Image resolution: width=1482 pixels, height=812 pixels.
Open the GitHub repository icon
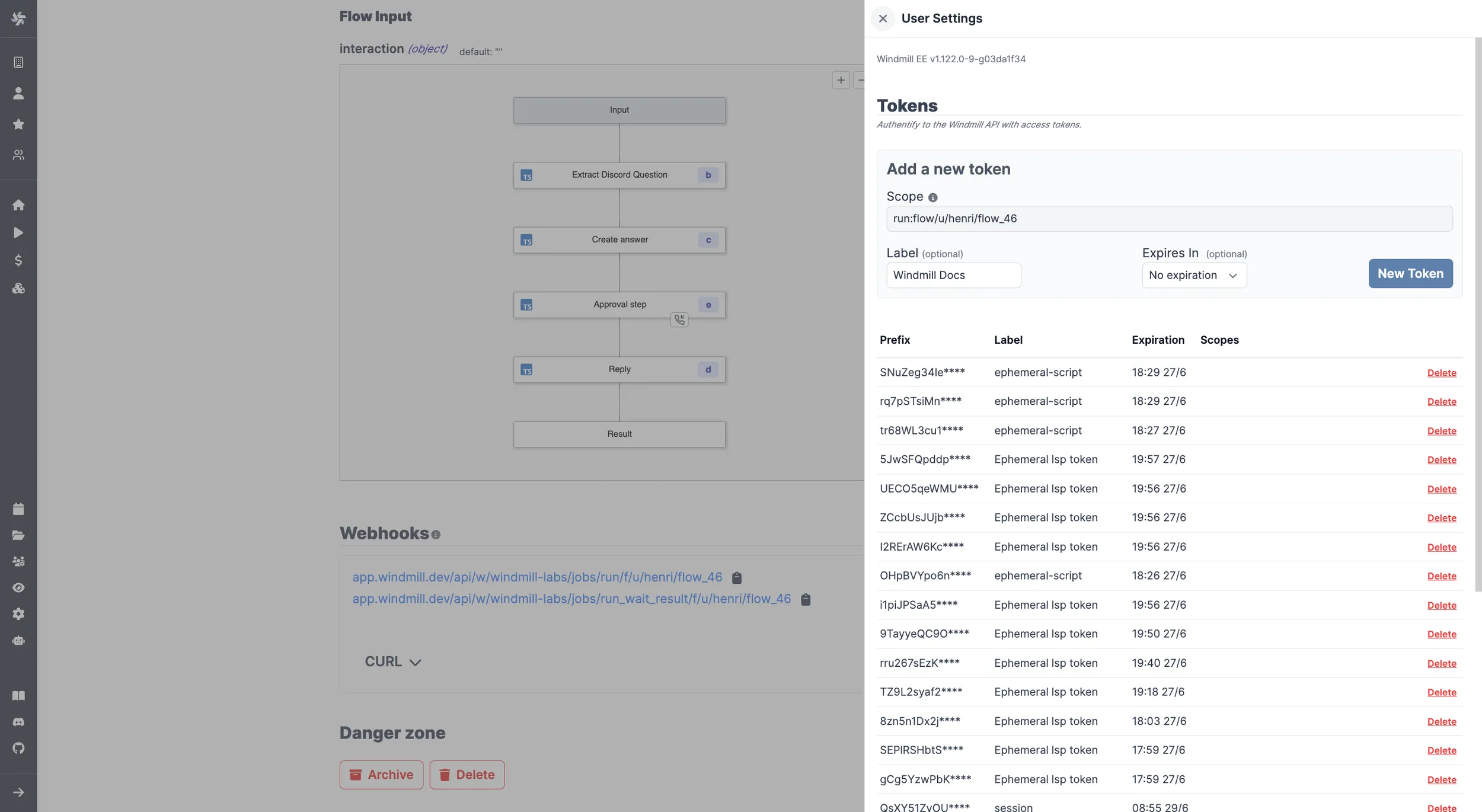(18, 747)
